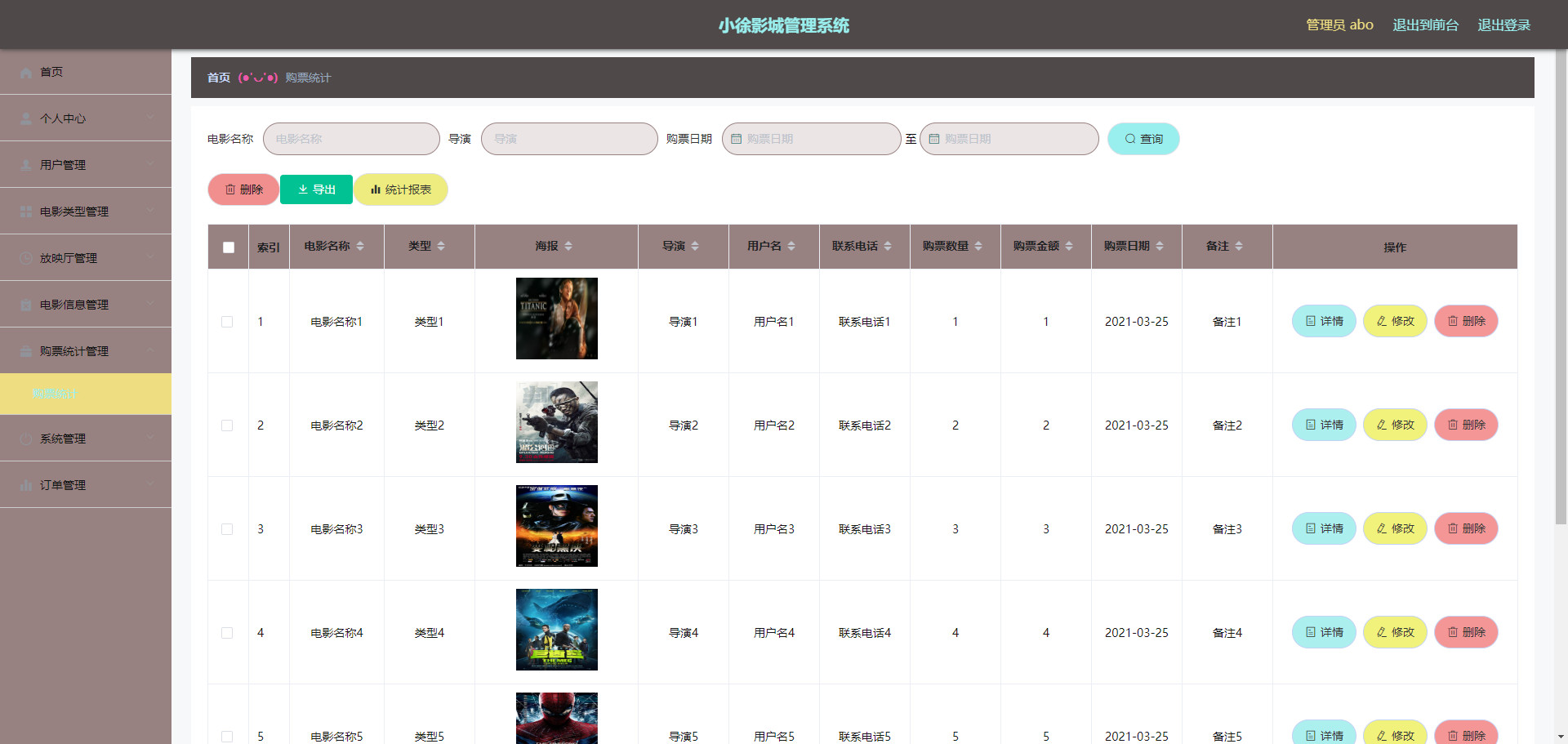
Task: Expand the 电影类型管理 menu arrow
Action: click(150, 212)
